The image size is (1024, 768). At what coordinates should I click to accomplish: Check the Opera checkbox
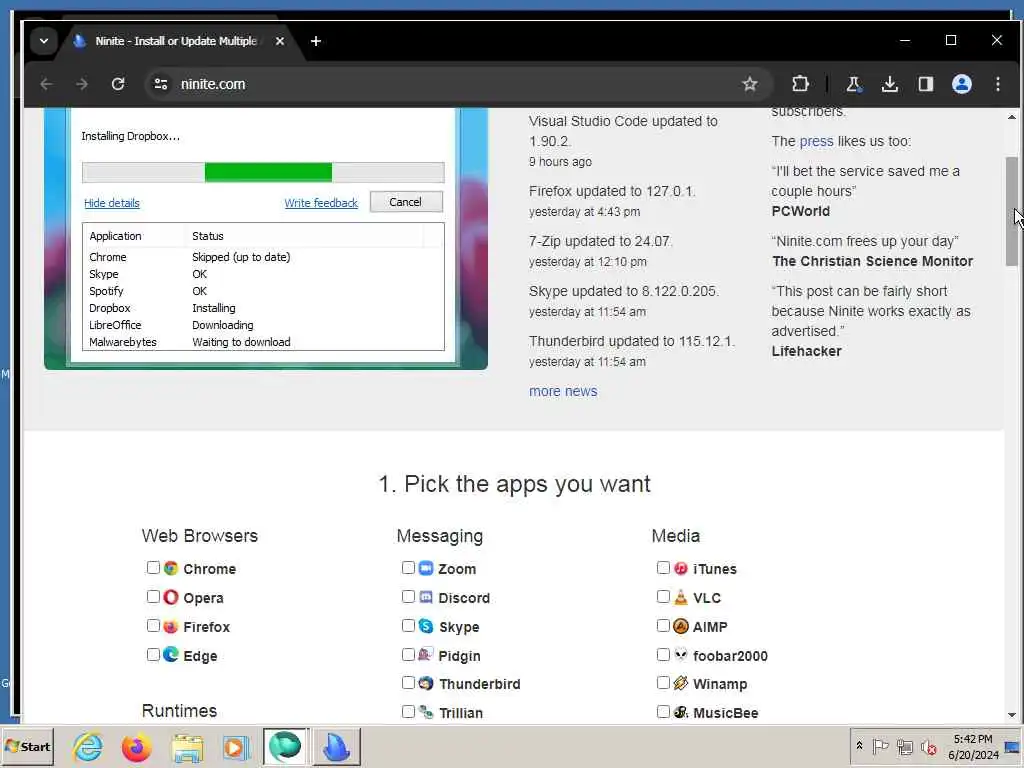coord(153,596)
